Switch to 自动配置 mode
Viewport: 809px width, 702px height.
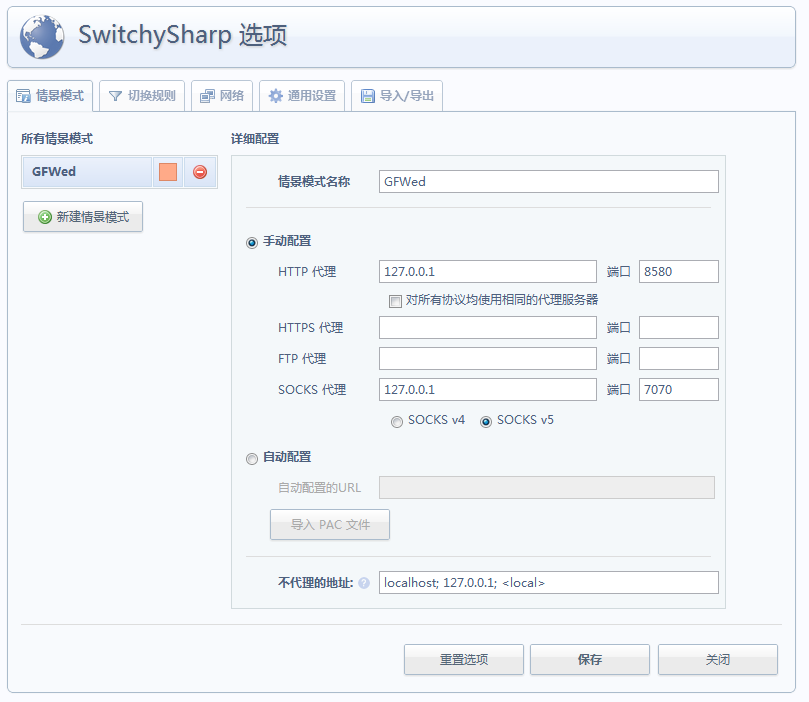coord(252,458)
